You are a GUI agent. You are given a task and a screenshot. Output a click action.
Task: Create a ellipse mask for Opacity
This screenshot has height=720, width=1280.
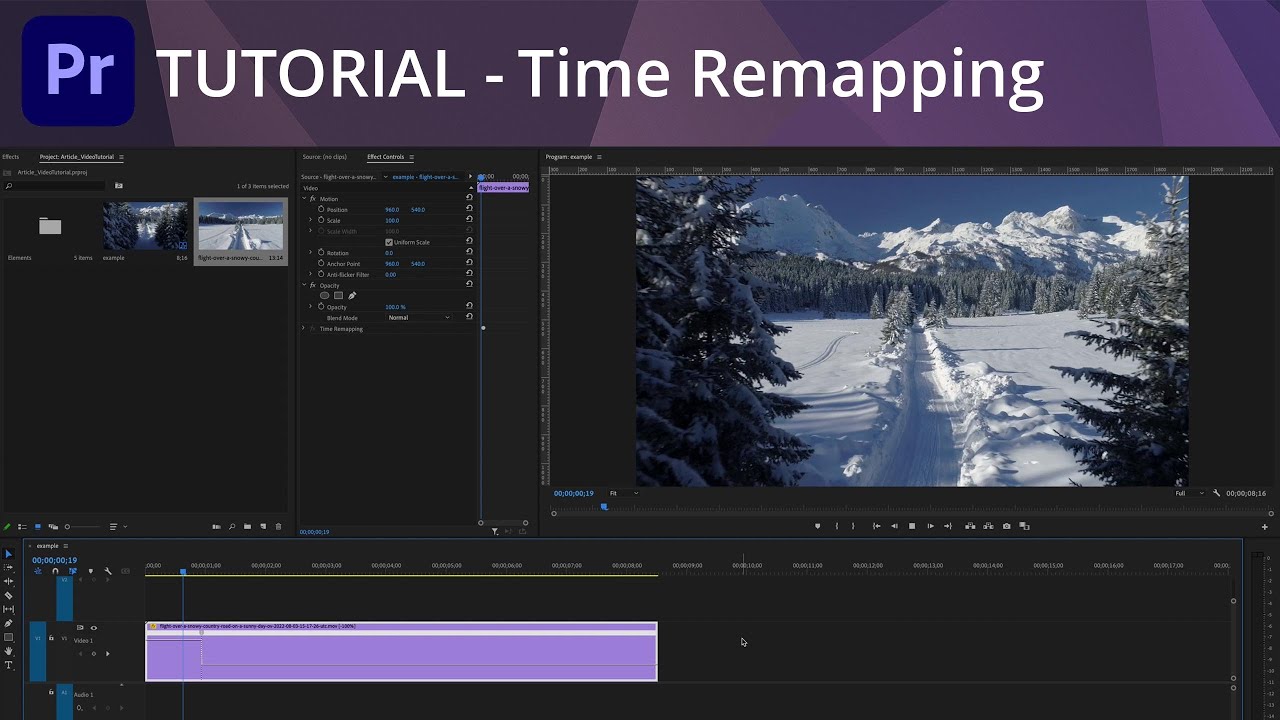click(x=324, y=296)
